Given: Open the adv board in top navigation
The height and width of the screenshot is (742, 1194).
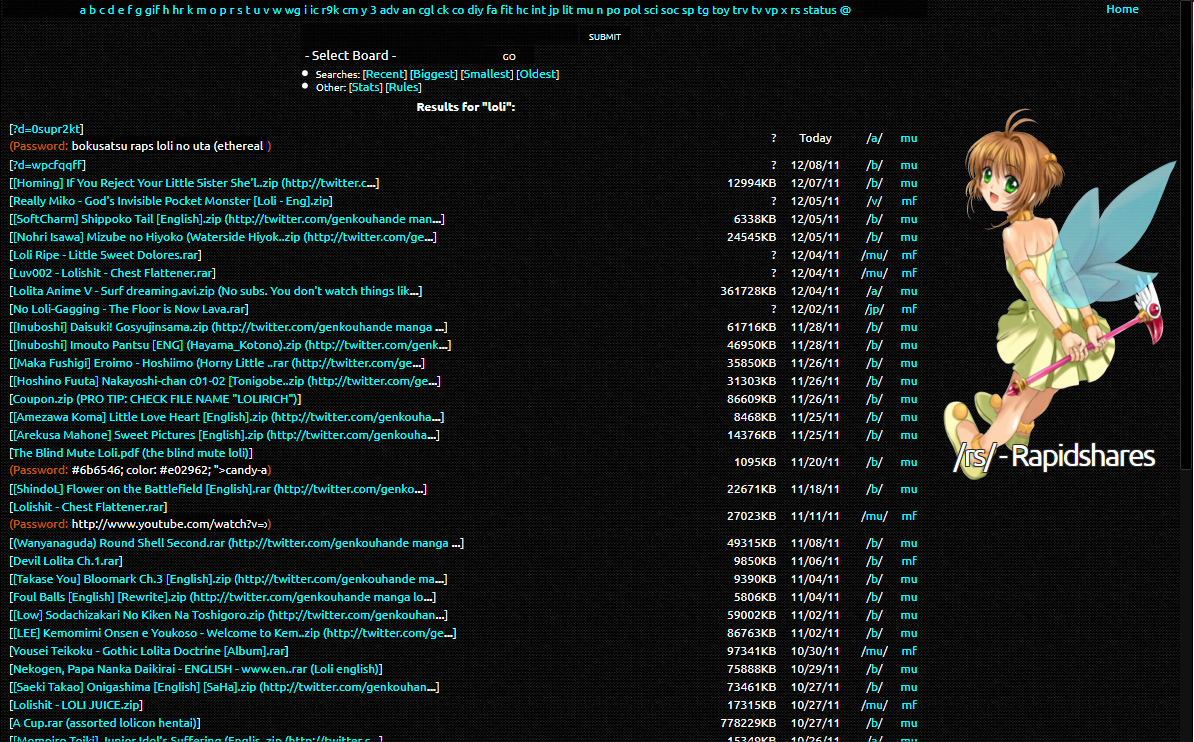Looking at the screenshot, I should 389,10.
